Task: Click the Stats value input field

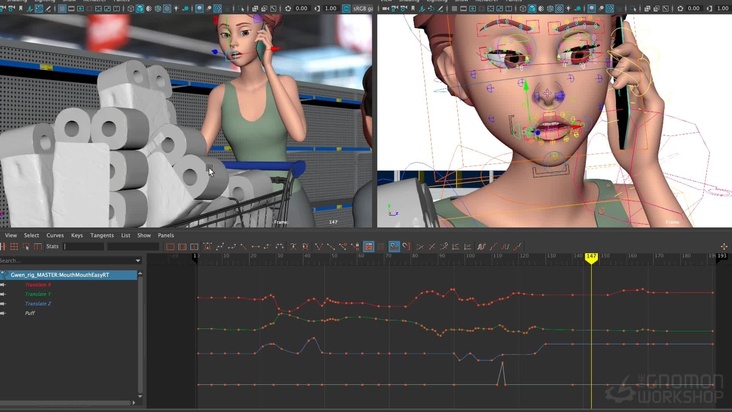Action: 83,246
